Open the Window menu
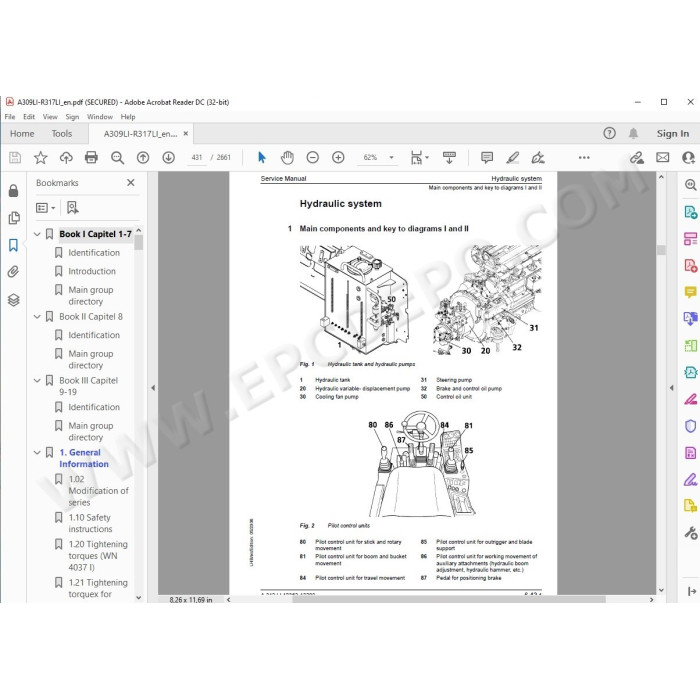This screenshot has width=700, height=700. 100,117
